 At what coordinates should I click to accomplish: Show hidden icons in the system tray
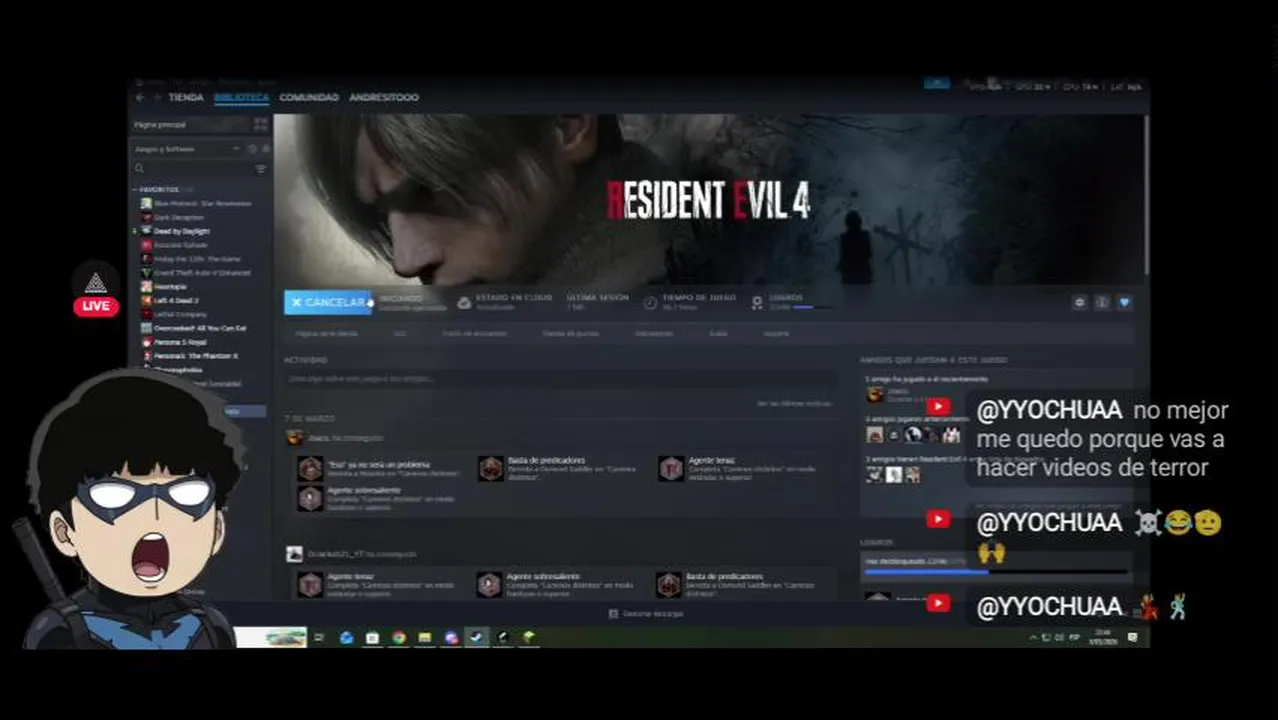point(1034,637)
